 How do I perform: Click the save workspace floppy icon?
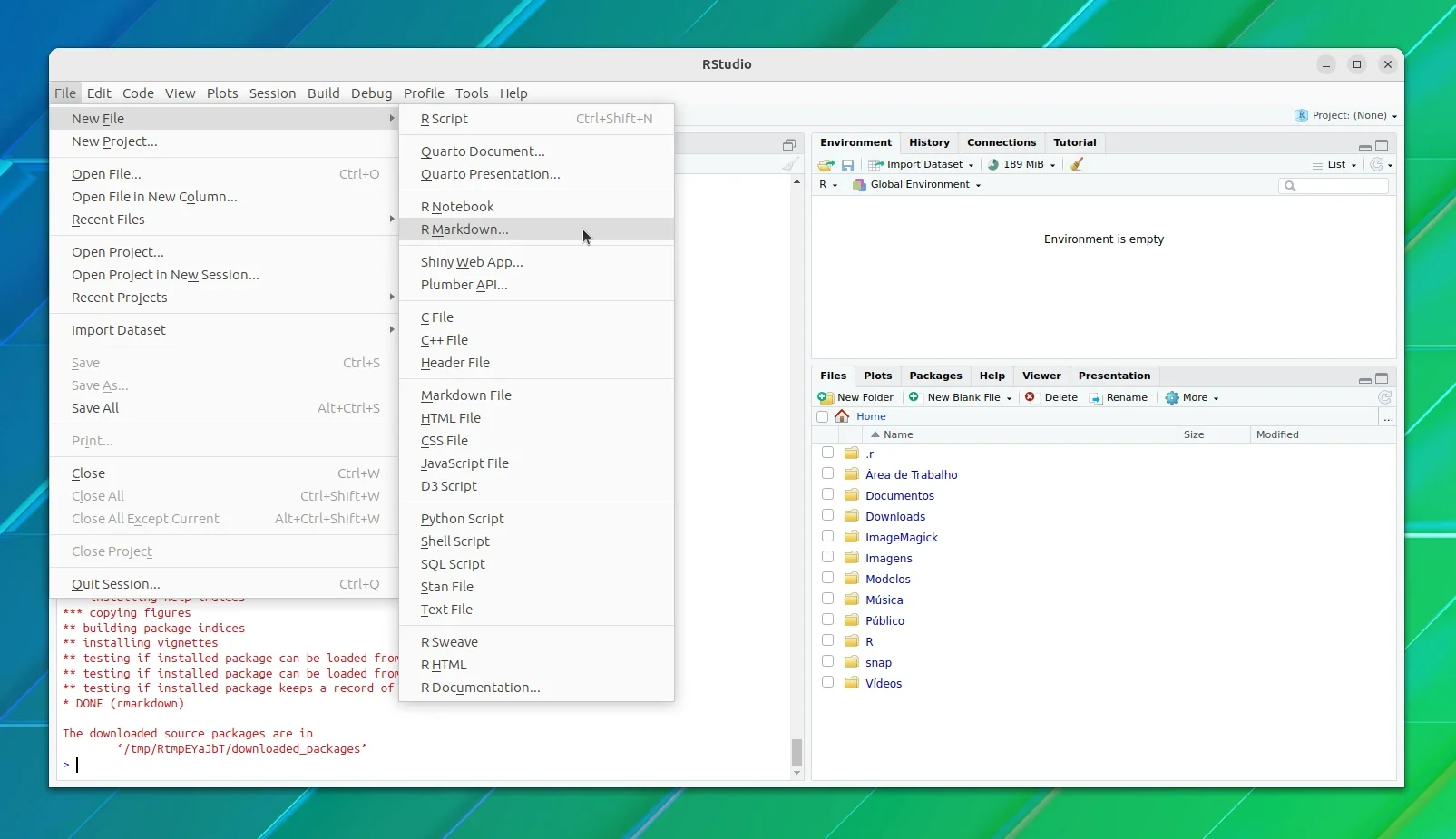click(847, 165)
